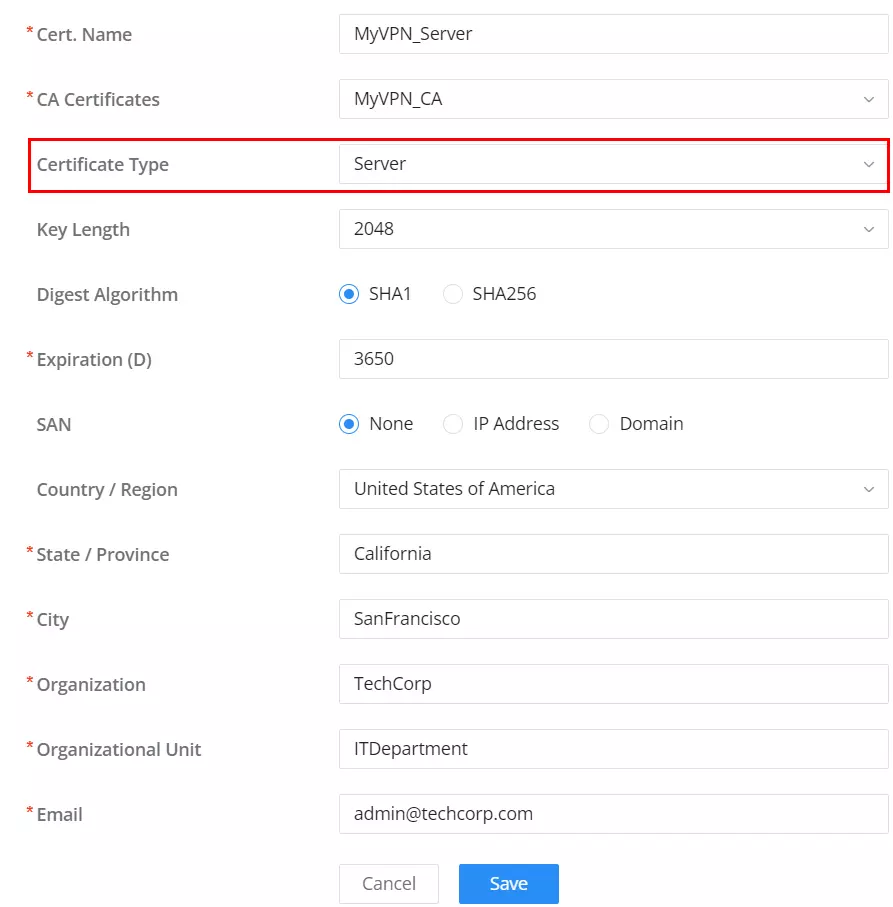This screenshot has width=893, height=907.
Task: Click the Organization input field
Action: [x=613, y=684]
